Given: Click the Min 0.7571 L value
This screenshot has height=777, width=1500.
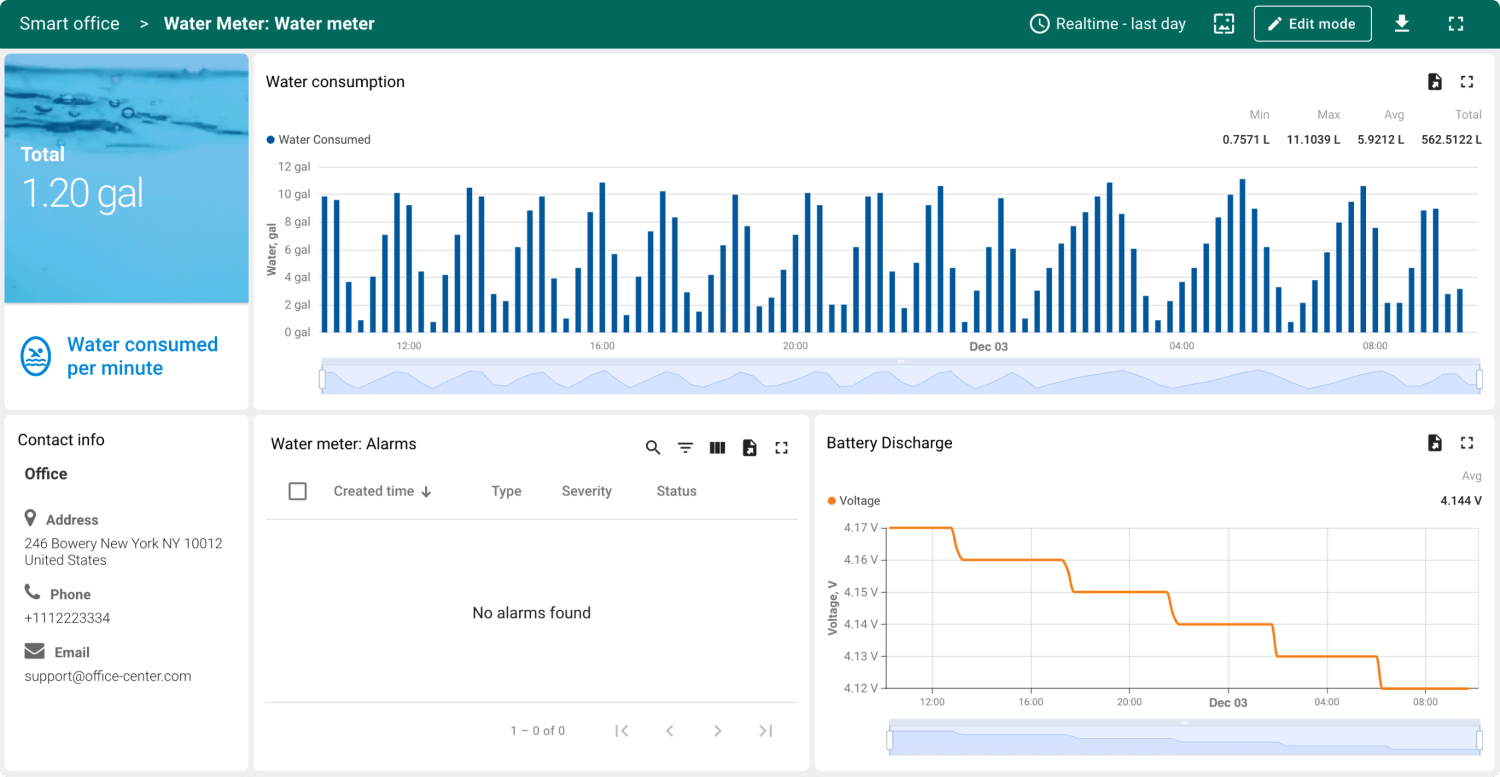Looking at the screenshot, I should coord(1245,140).
